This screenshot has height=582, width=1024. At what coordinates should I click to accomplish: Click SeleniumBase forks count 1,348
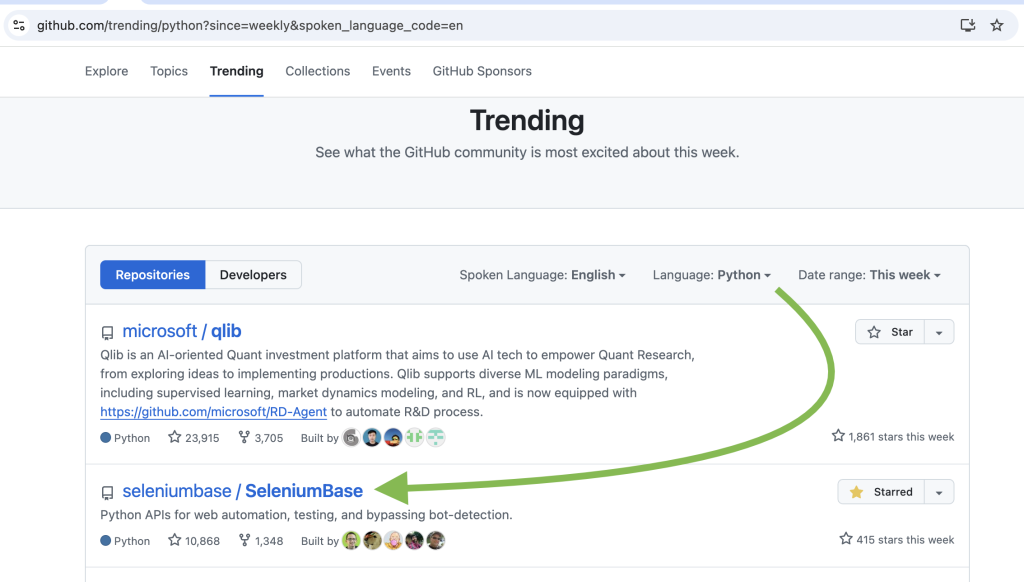261,541
